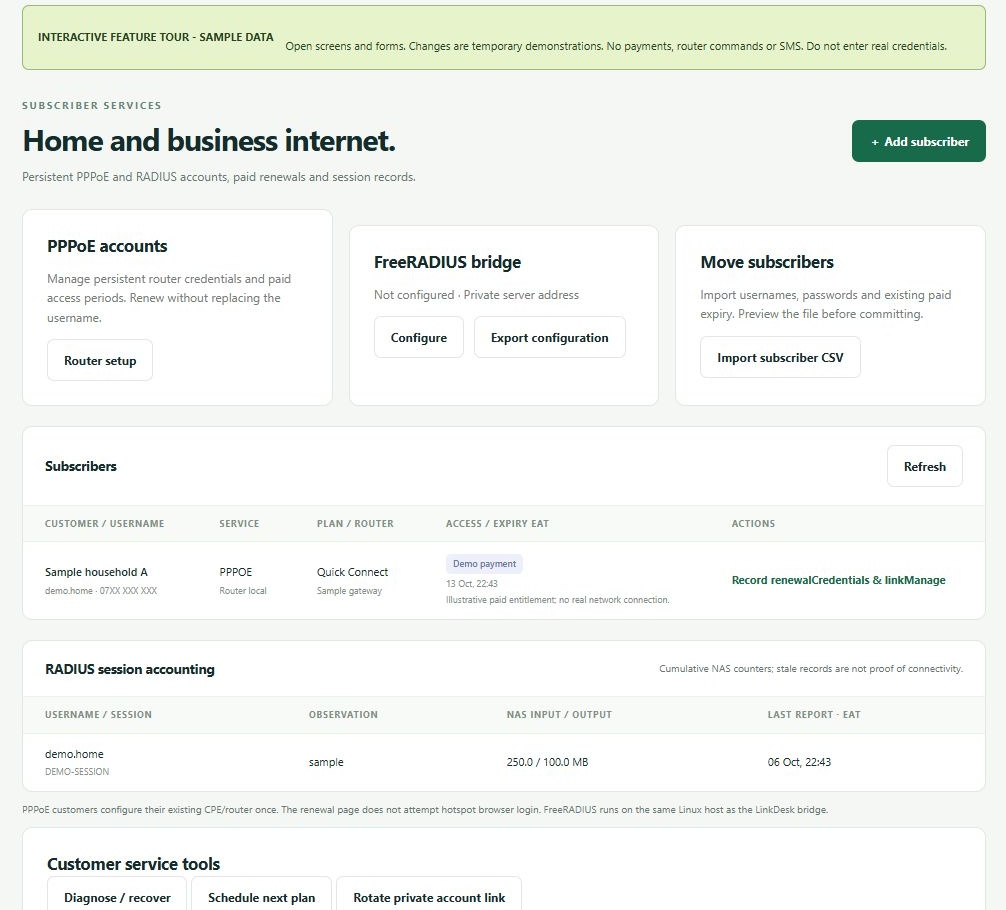
Task: Click the Router local service subtext
Action: coord(243,590)
